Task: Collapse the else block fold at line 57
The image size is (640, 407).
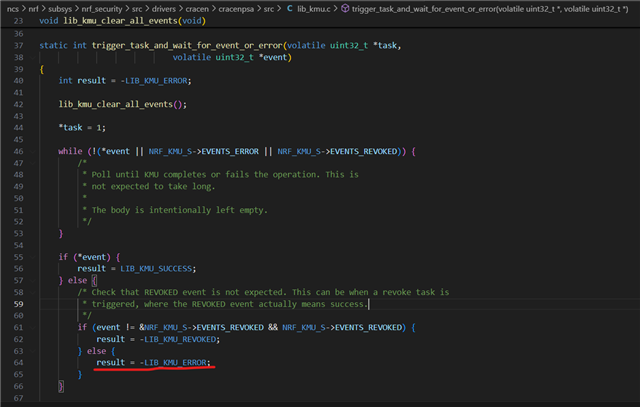Action: (x=33, y=281)
